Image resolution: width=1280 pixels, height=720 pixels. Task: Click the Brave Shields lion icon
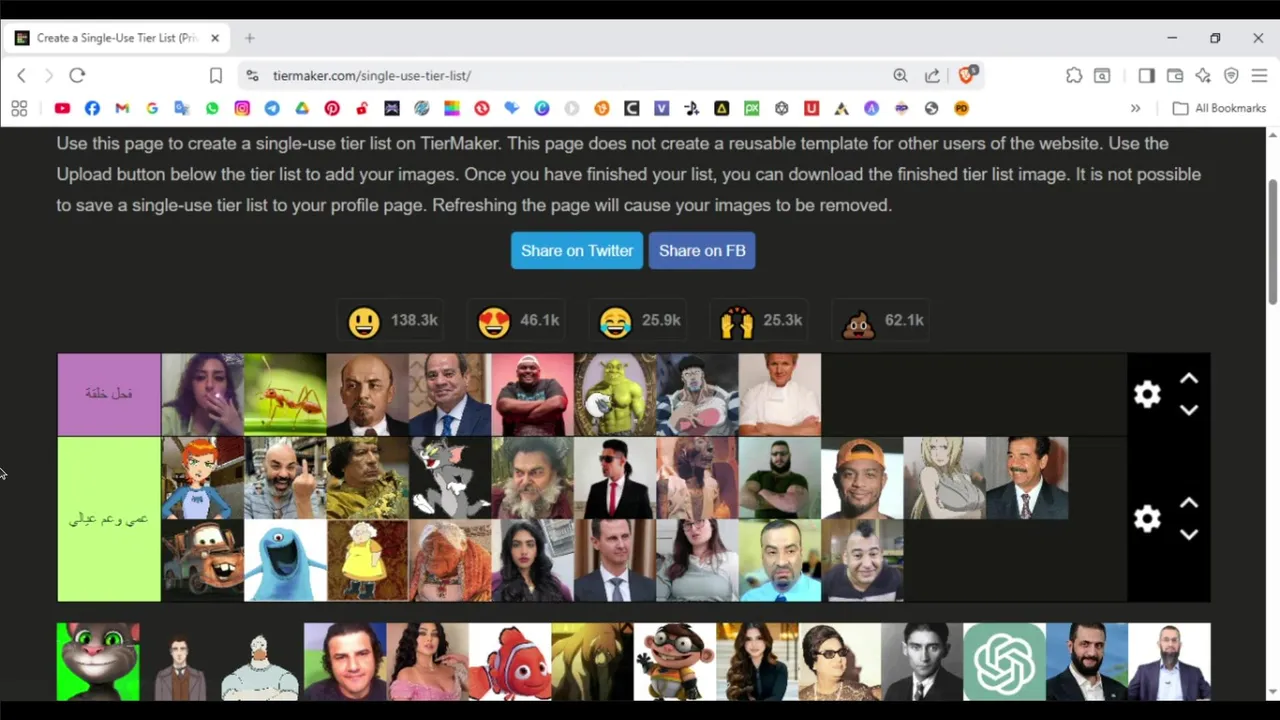click(x=966, y=75)
